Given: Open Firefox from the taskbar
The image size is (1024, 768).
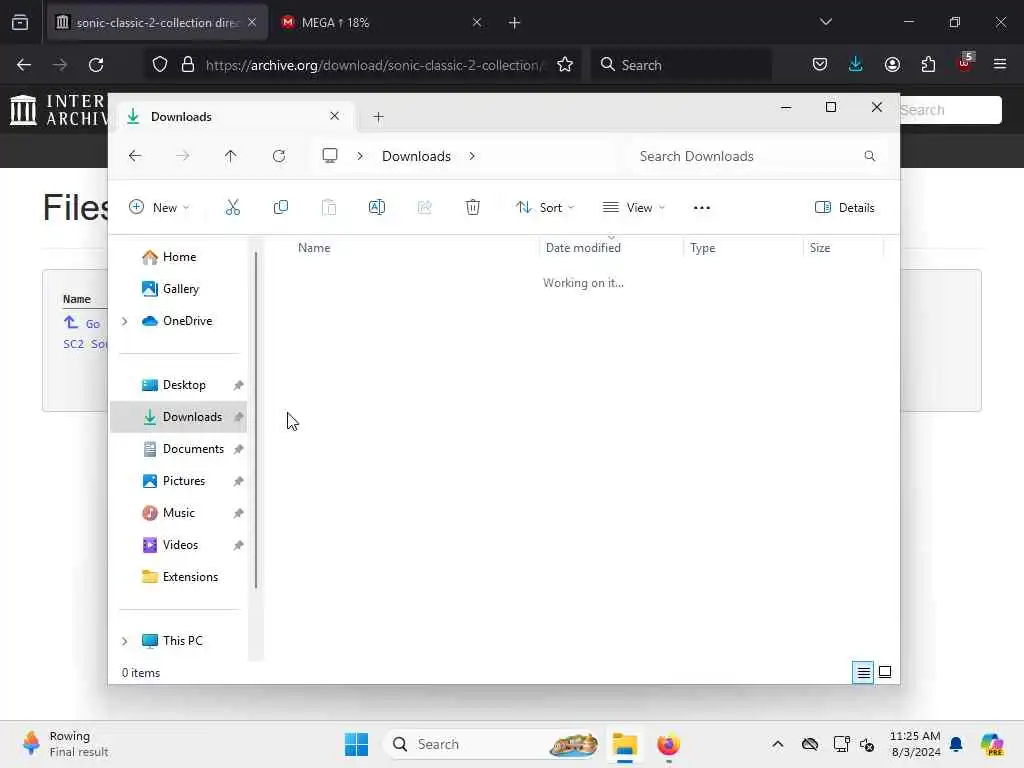Looking at the screenshot, I should [x=668, y=744].
